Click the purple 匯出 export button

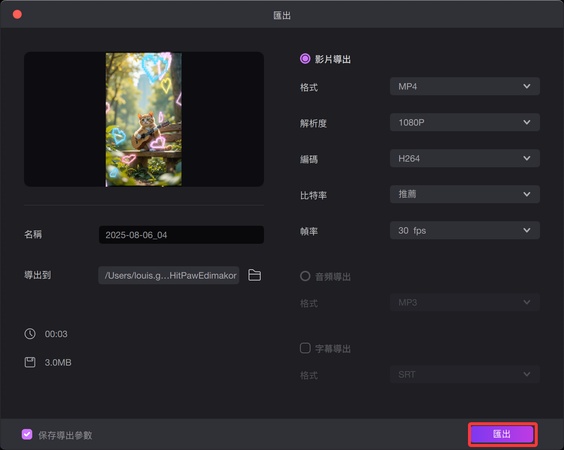coord(502,434)
